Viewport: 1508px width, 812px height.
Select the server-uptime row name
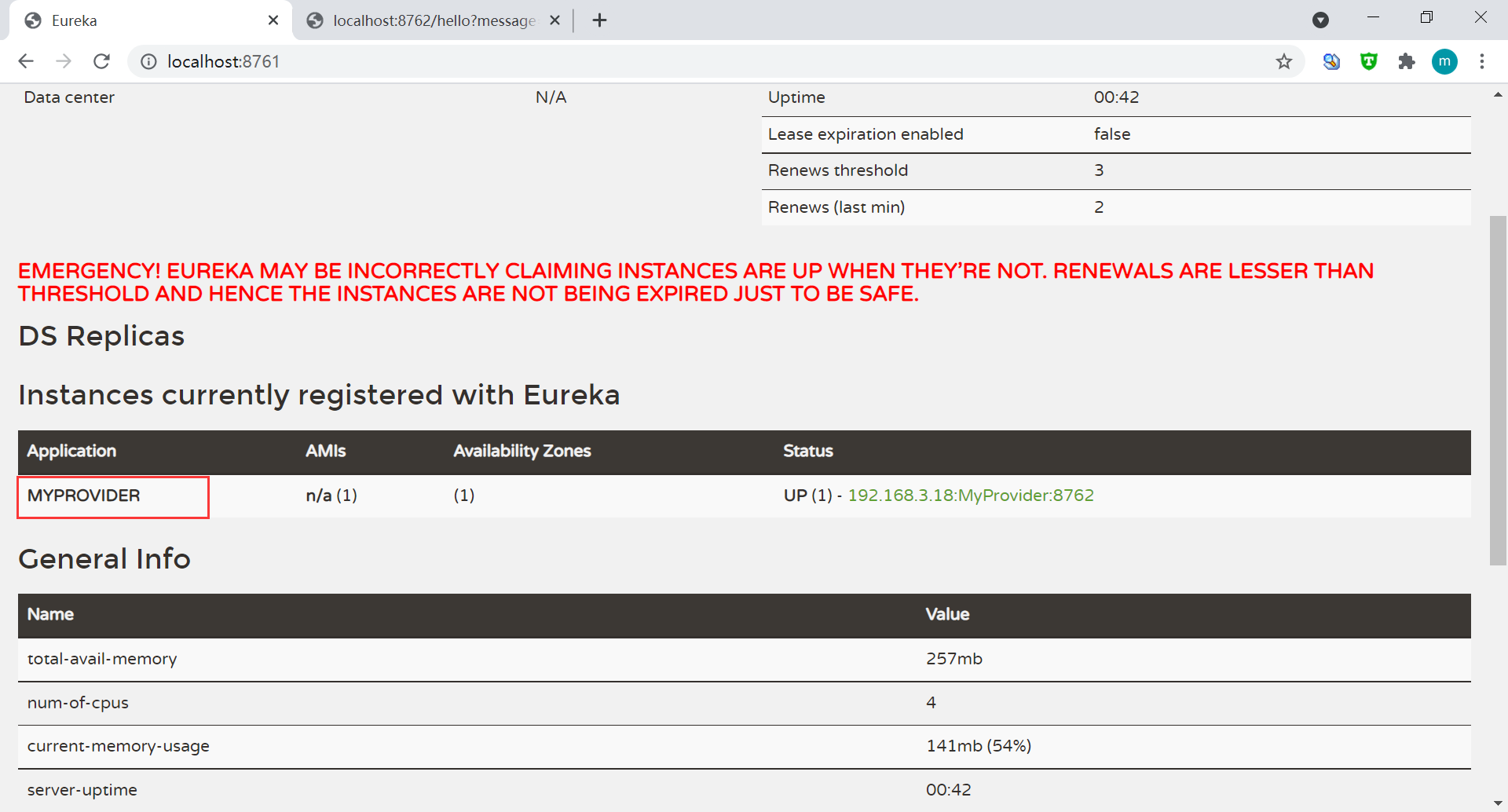click(x=82, y=790)
